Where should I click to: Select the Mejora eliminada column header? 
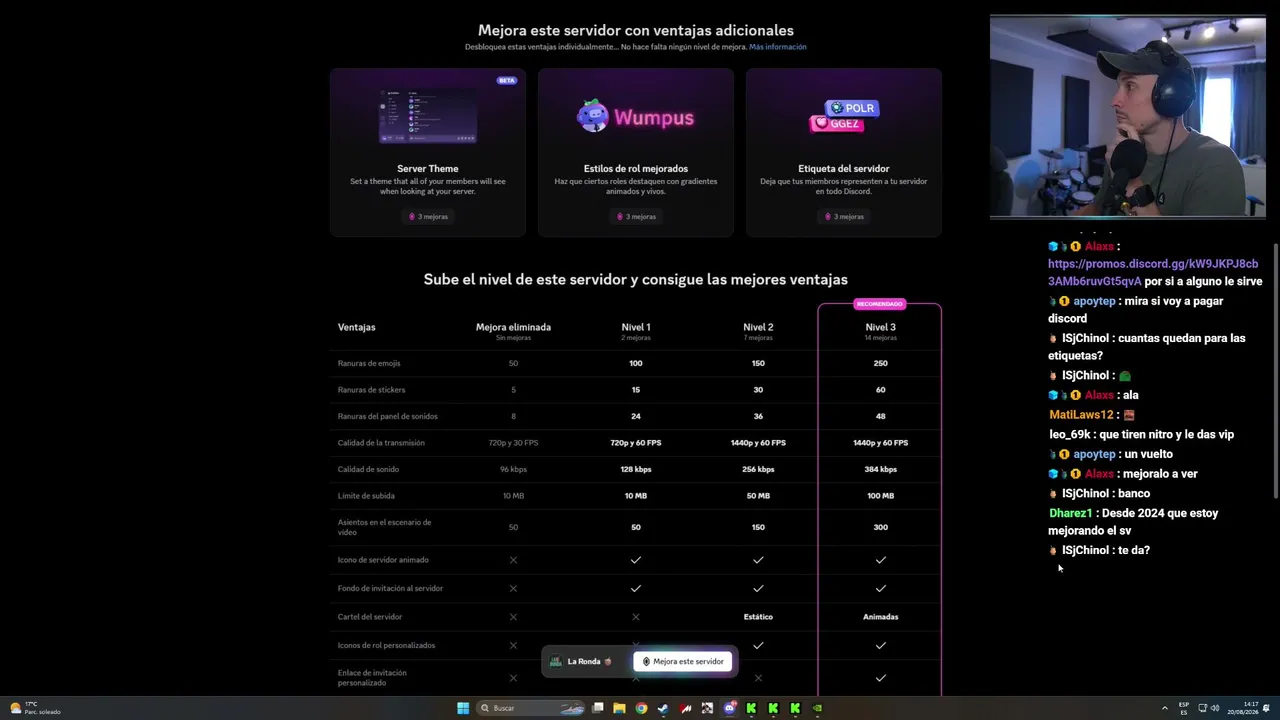tap(513, 330)
